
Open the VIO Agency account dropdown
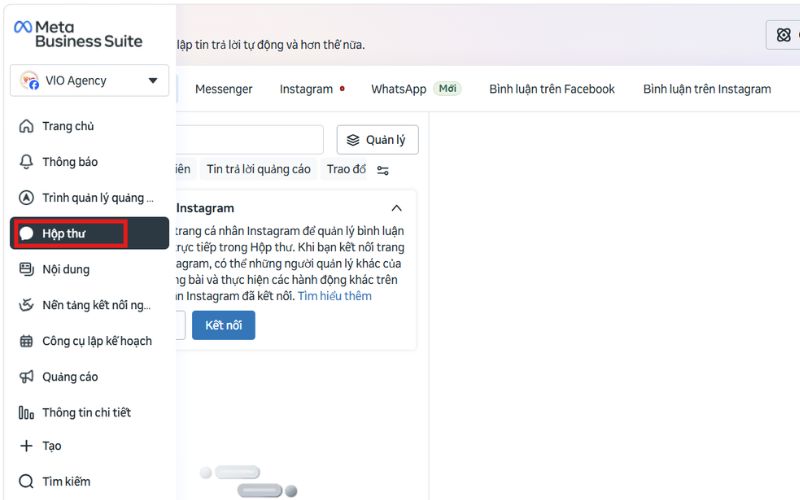coord(89,81)
